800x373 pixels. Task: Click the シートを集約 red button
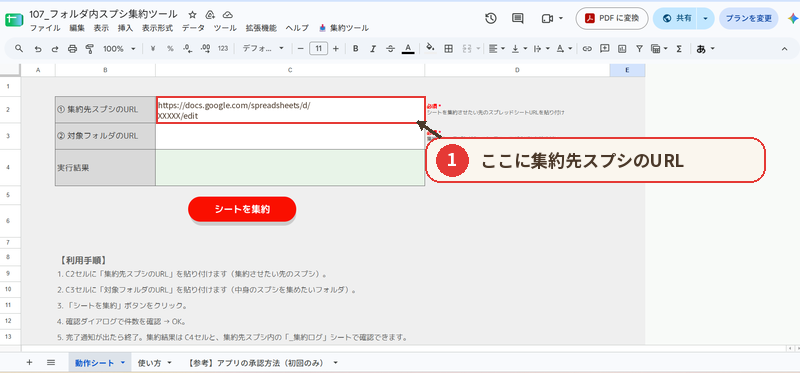242,209
